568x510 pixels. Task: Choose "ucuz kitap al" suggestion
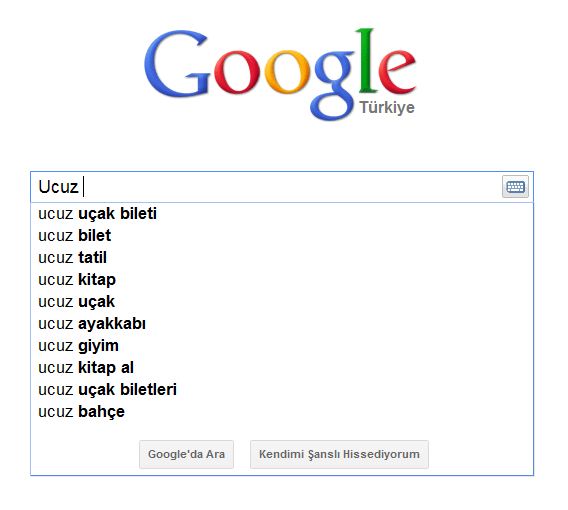pos(282,368)
